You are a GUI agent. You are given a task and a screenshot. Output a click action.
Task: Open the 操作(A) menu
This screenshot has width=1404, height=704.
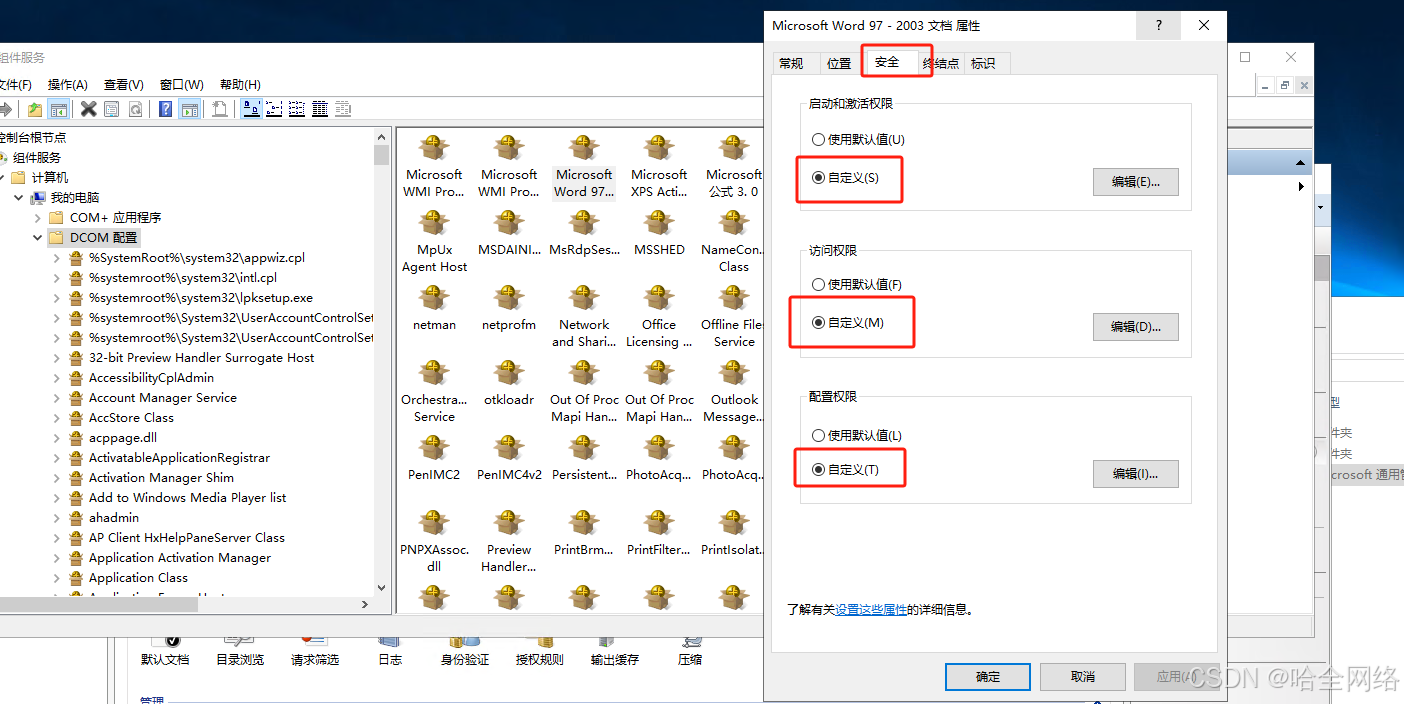point(68,84)
